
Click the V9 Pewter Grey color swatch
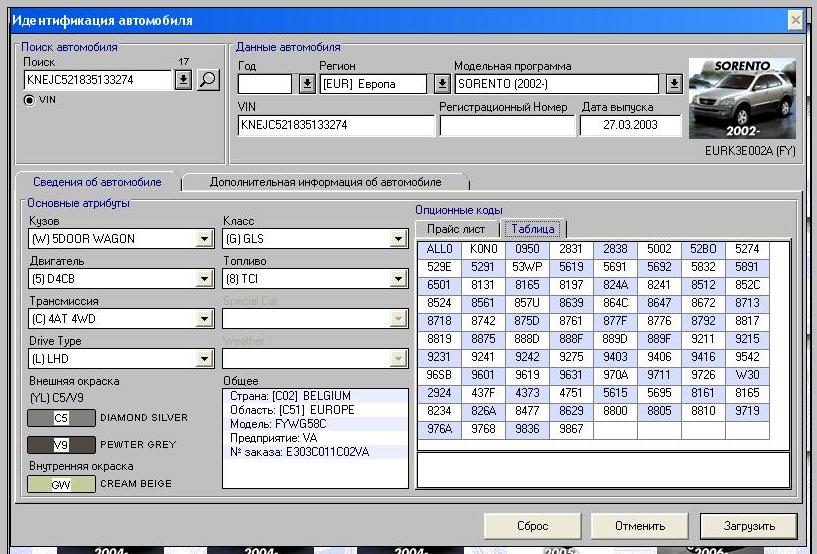pos(61,444)
